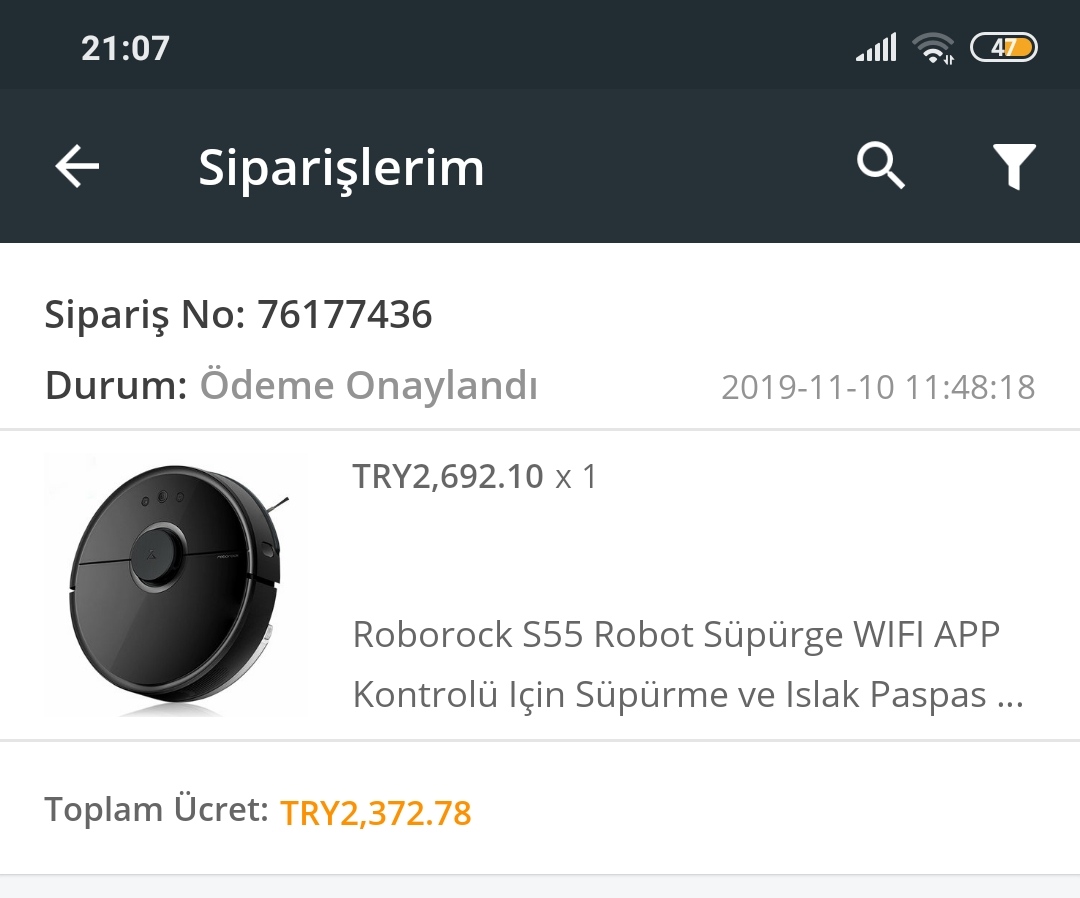1080x898 pixels.
Task: Tap the truncated Kontrolü Için Süpürme text line
Action: click(x=688, y=694)
